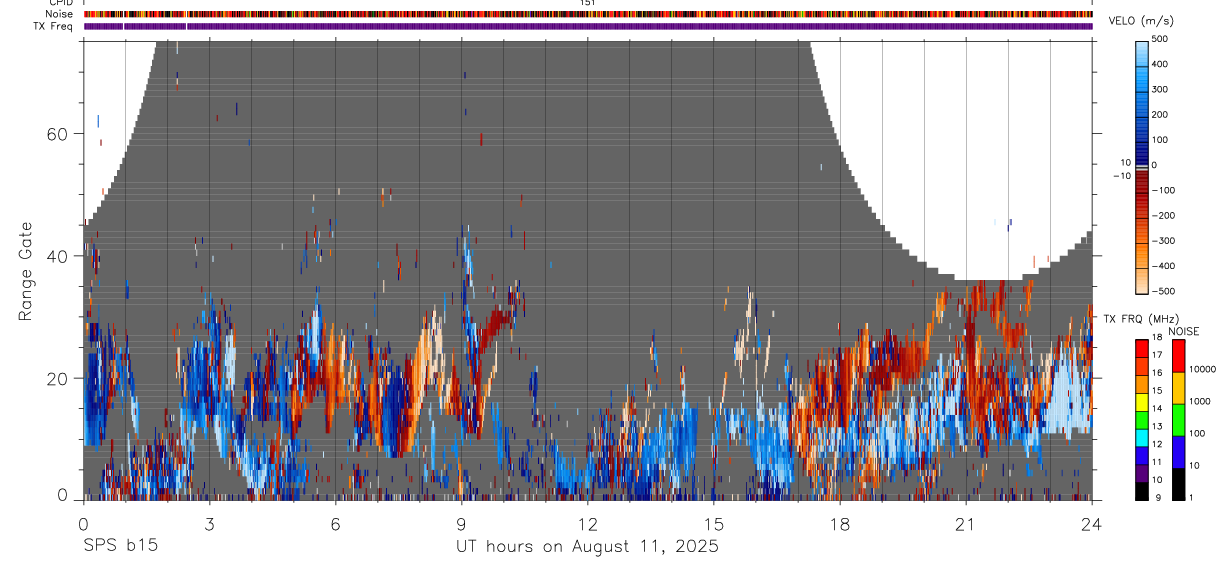Click the x-axis hour tick label 12

click(x=588, y=524)
